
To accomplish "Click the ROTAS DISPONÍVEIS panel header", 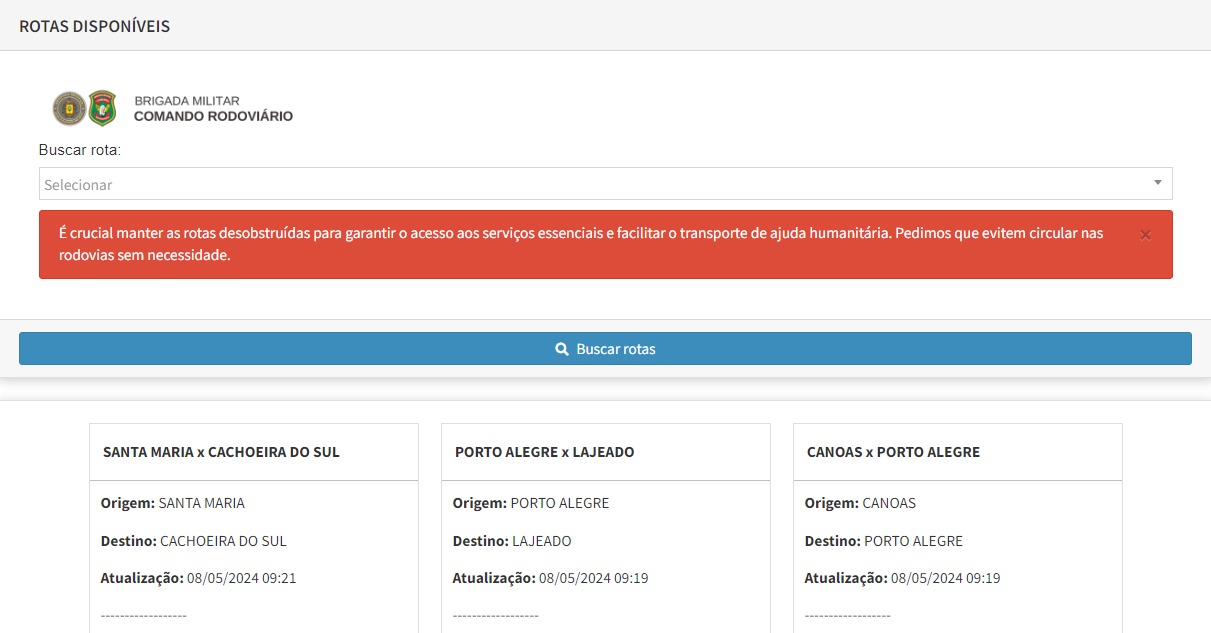I will click(95, 26).
